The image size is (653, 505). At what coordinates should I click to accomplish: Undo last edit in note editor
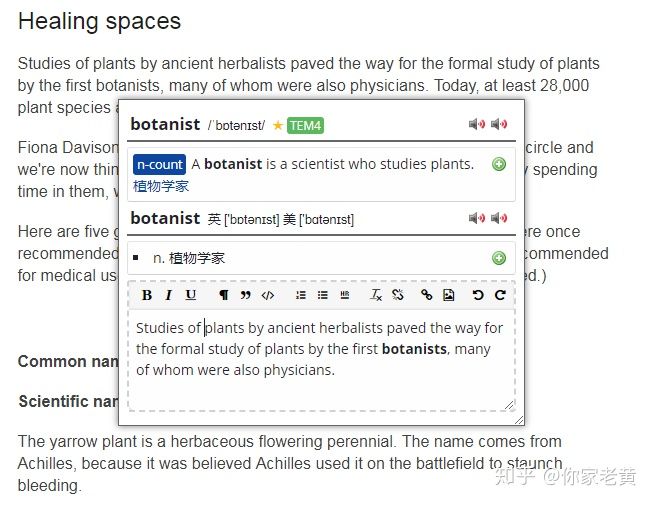pyautogui.click(x=478, y=295)
